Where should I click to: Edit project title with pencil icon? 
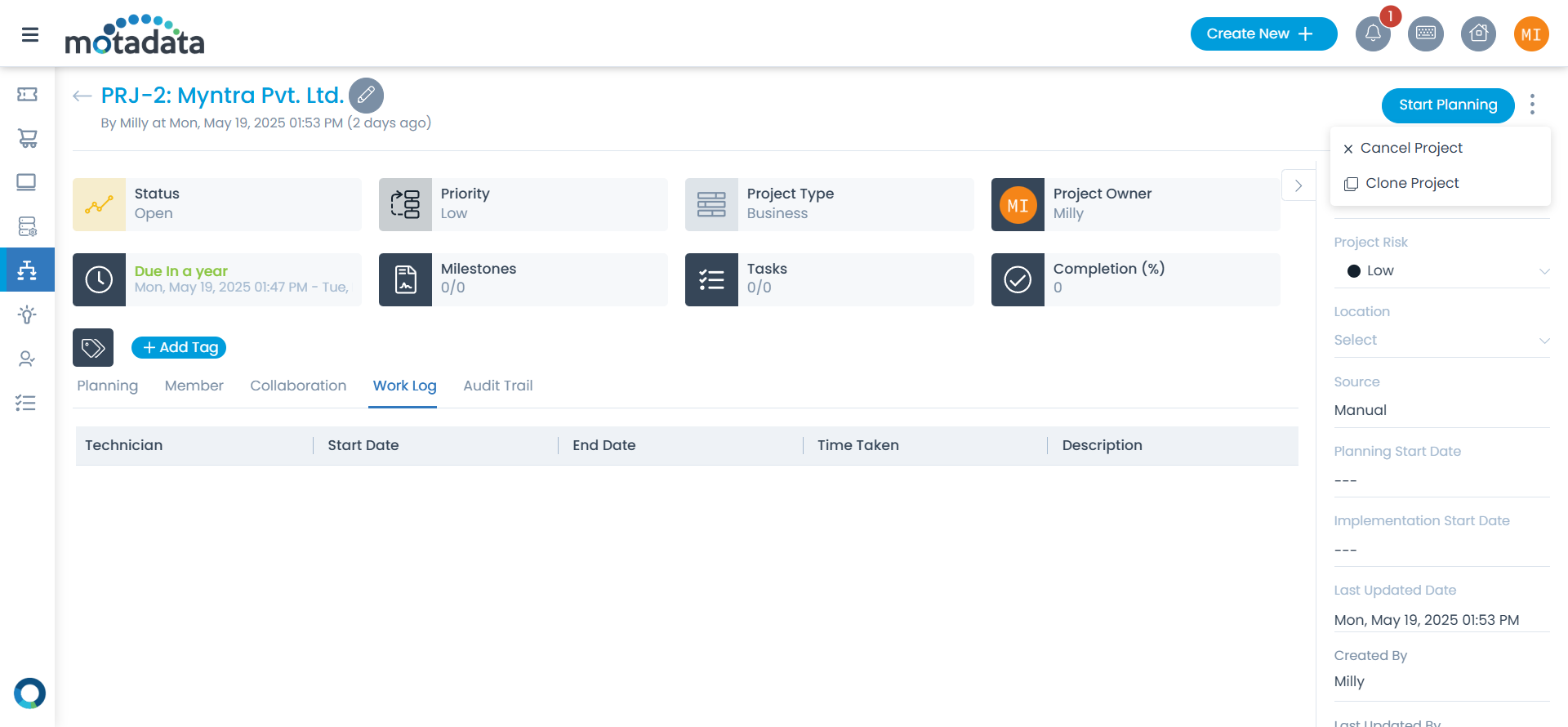click(x=366, y=96)
